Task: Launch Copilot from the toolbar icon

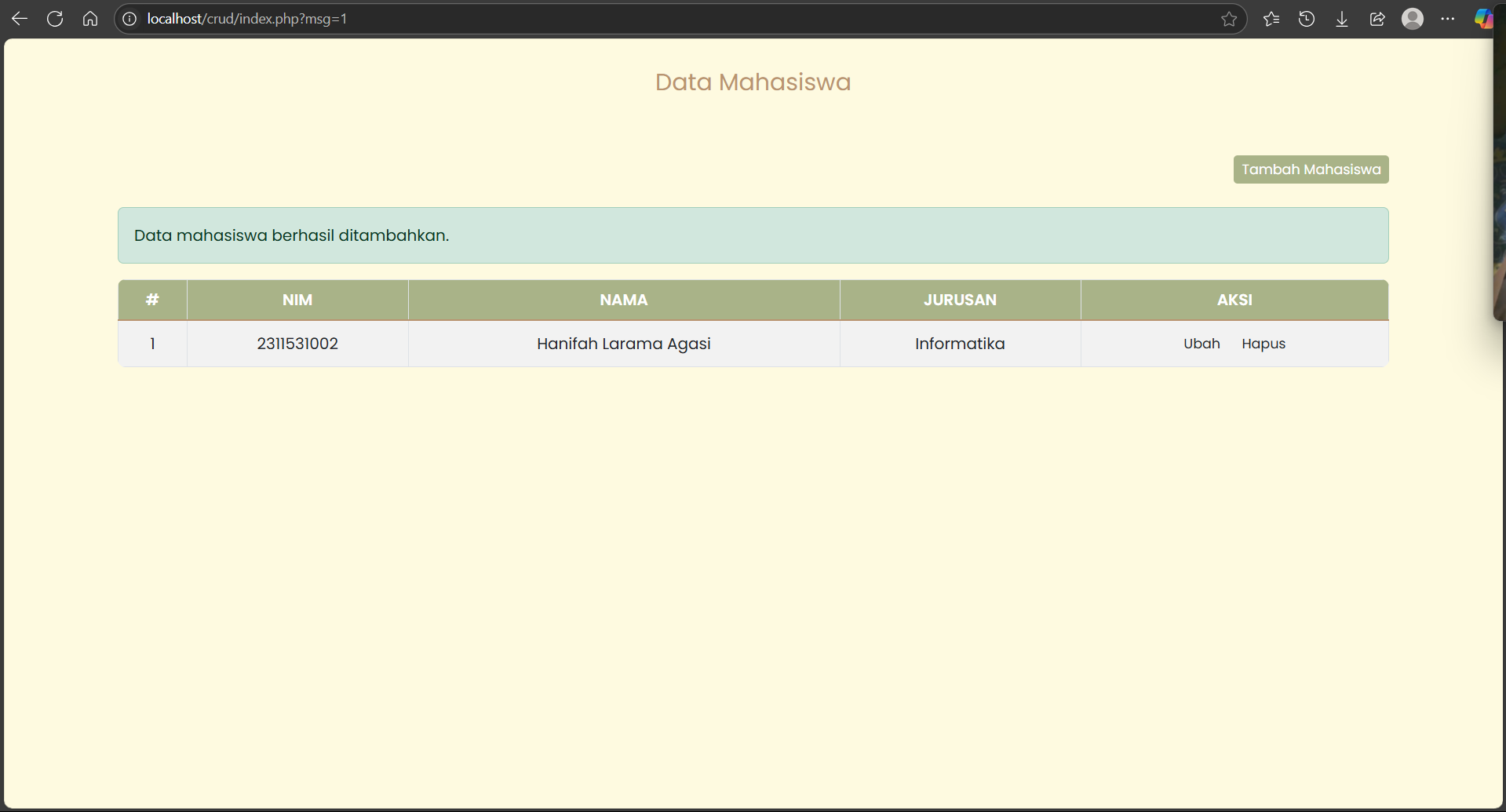Action: [x=1483, y=19]
